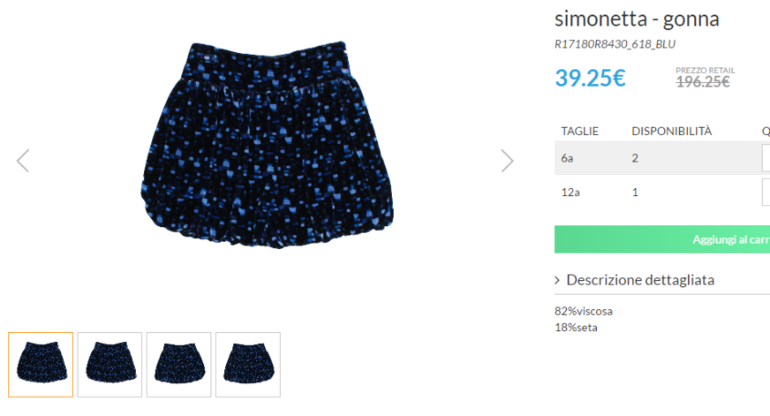Screen dimensions: 770x416
Task: Click the TAGLIE column header
Action: [580, 131]
